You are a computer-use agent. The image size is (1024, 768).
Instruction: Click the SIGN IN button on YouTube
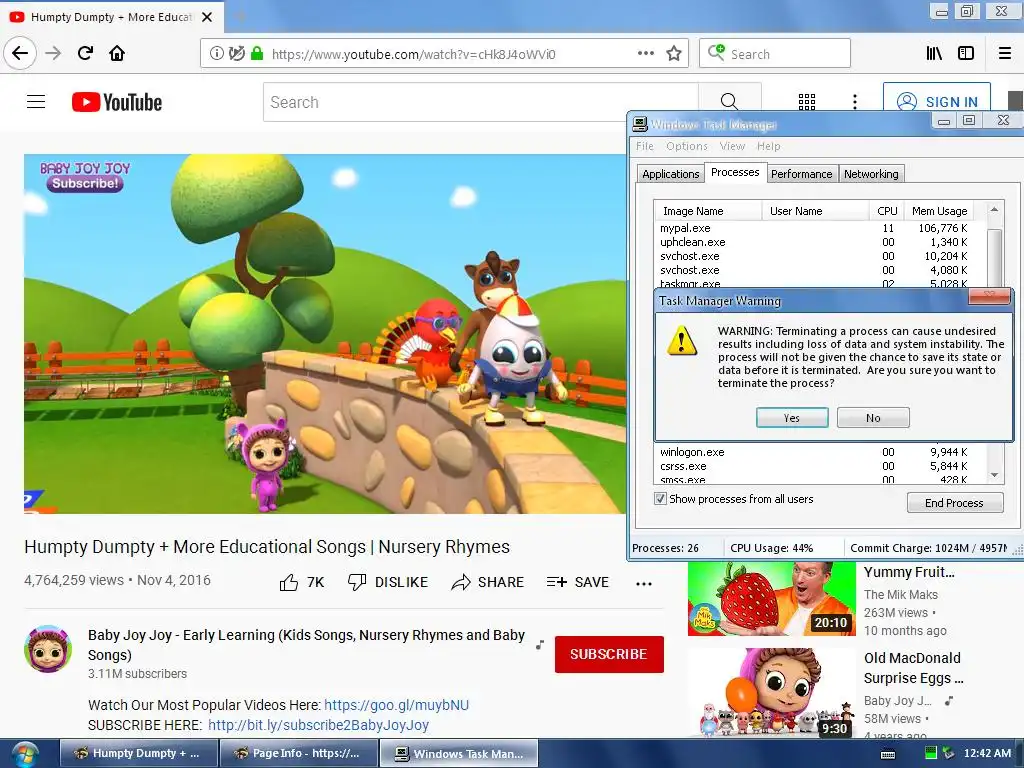[936, 102]
